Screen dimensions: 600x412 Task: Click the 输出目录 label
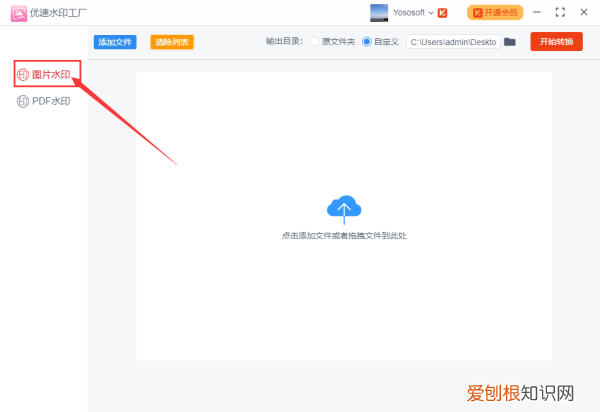coord(284,41)
